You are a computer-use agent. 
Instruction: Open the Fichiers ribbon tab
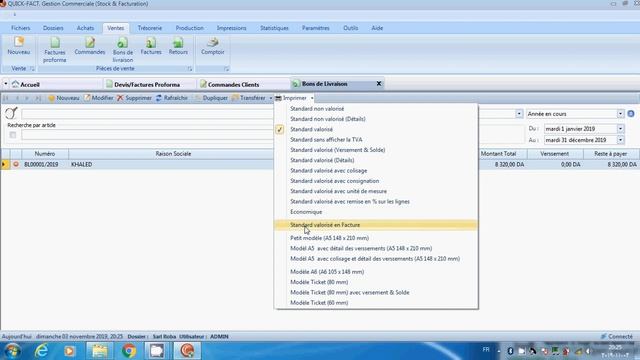[21, 28]
